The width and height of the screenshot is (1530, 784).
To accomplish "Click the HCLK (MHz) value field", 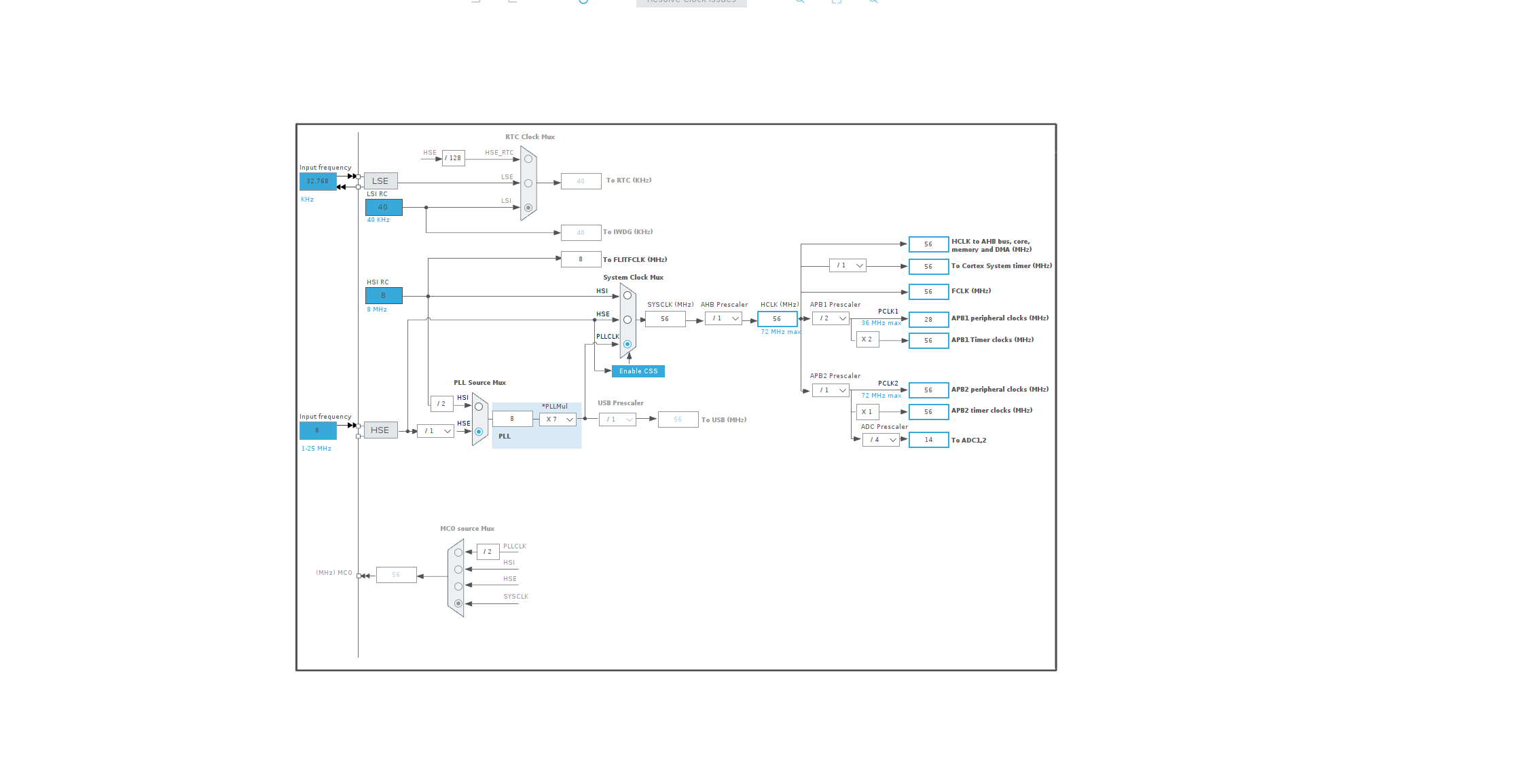I will tap(778, 318).
